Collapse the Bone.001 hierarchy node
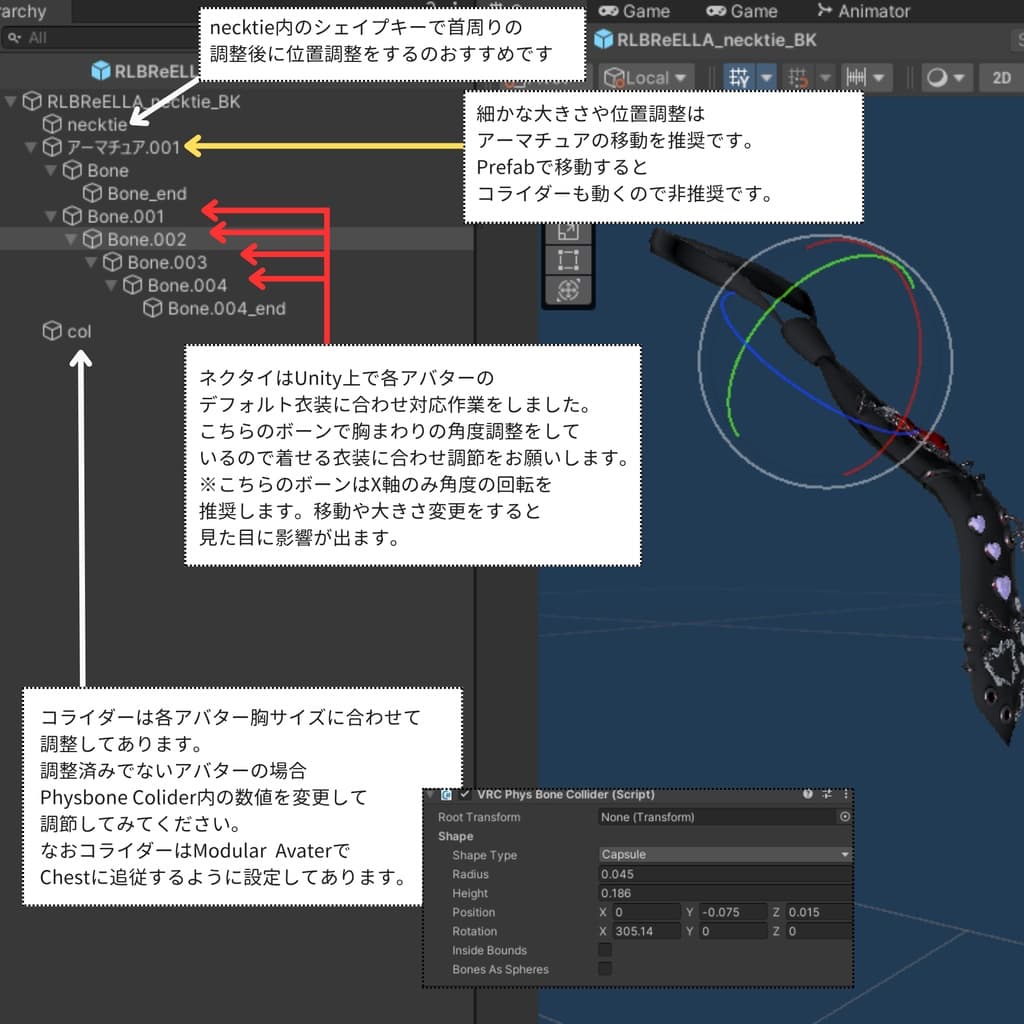1024x1024 pixels. pos(51,216)
